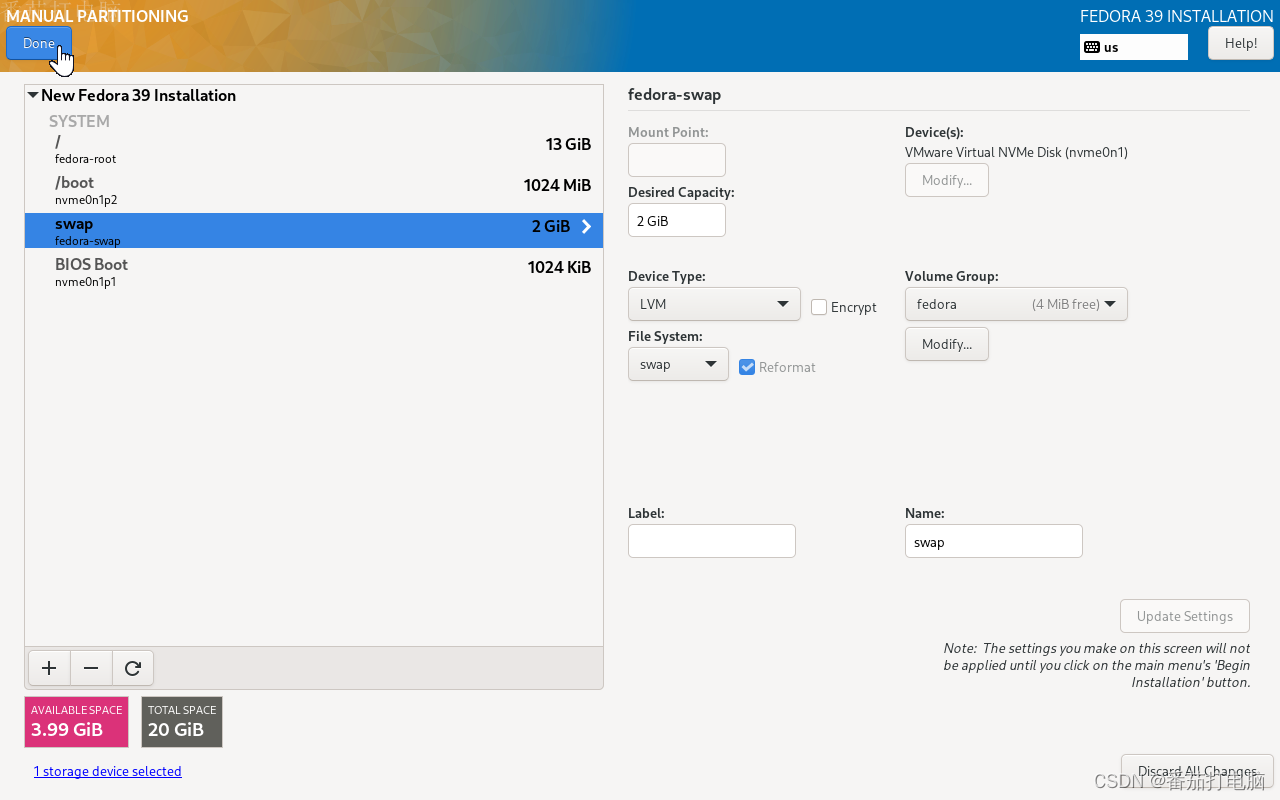Select the BIOS Boot partition
Viewport: 1280px width, 800px height.
point(314,272)
